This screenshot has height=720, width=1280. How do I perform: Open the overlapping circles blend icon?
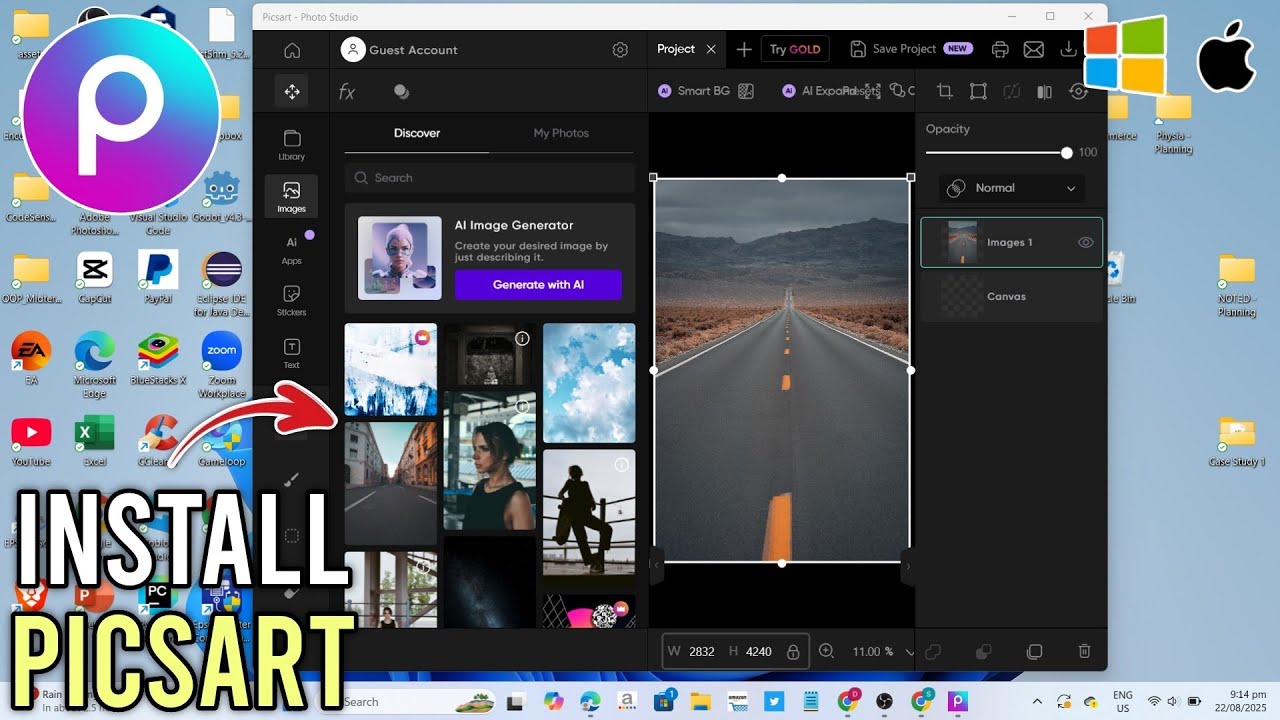[x=401, y=92]
